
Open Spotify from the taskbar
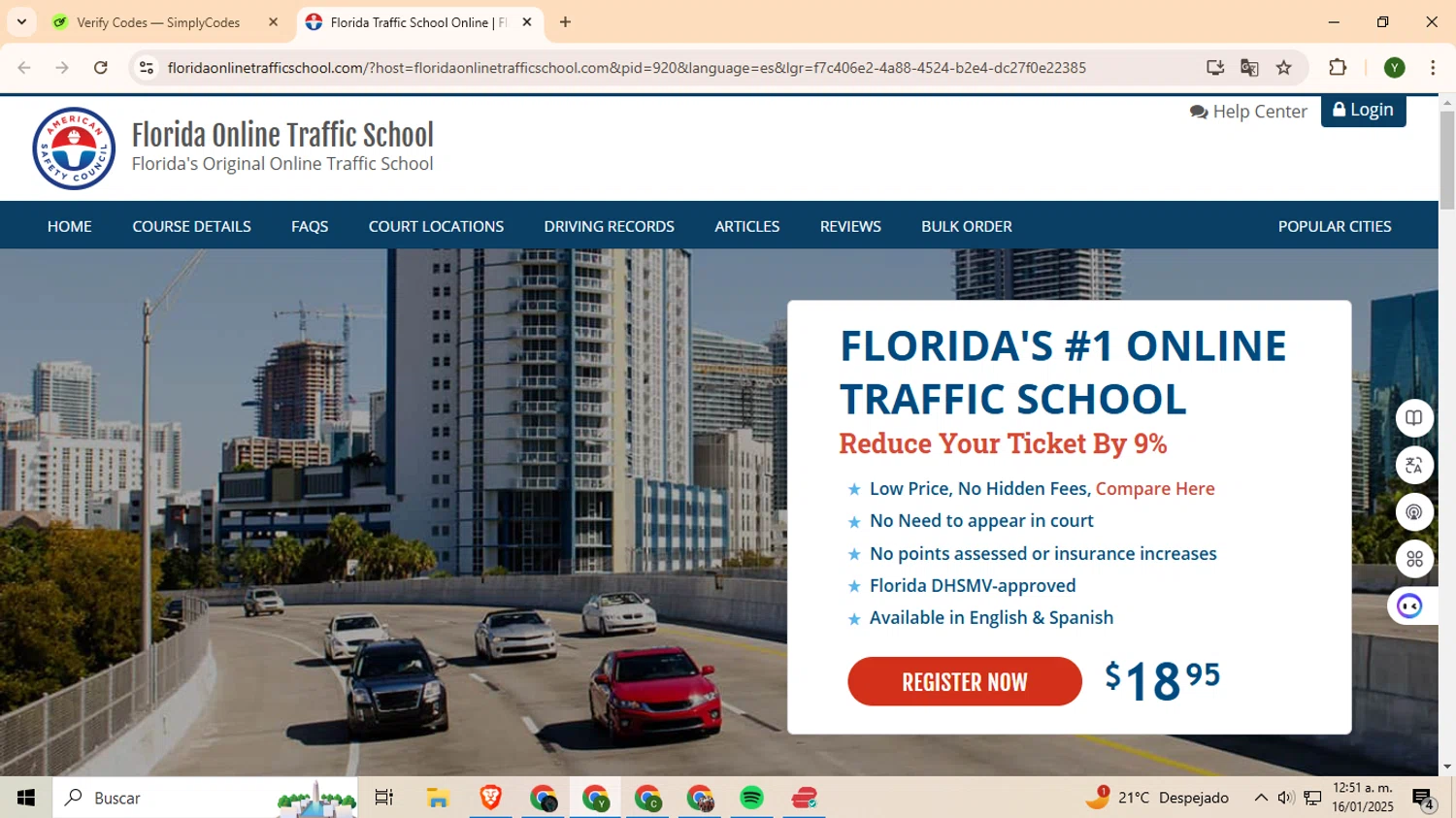click(751, 798)
